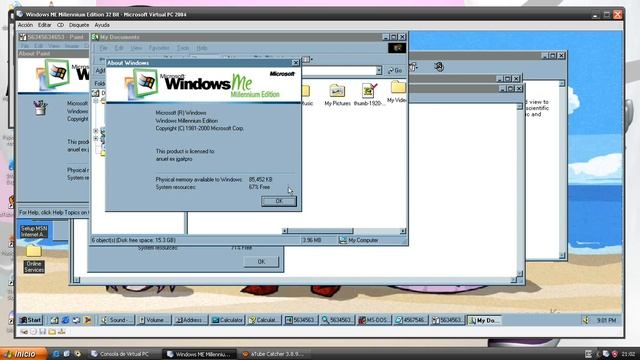The height and width of the screenshot is (360, 640).
Task: Launch Internet Explorer from quick launch
Action: click(65, 320)
